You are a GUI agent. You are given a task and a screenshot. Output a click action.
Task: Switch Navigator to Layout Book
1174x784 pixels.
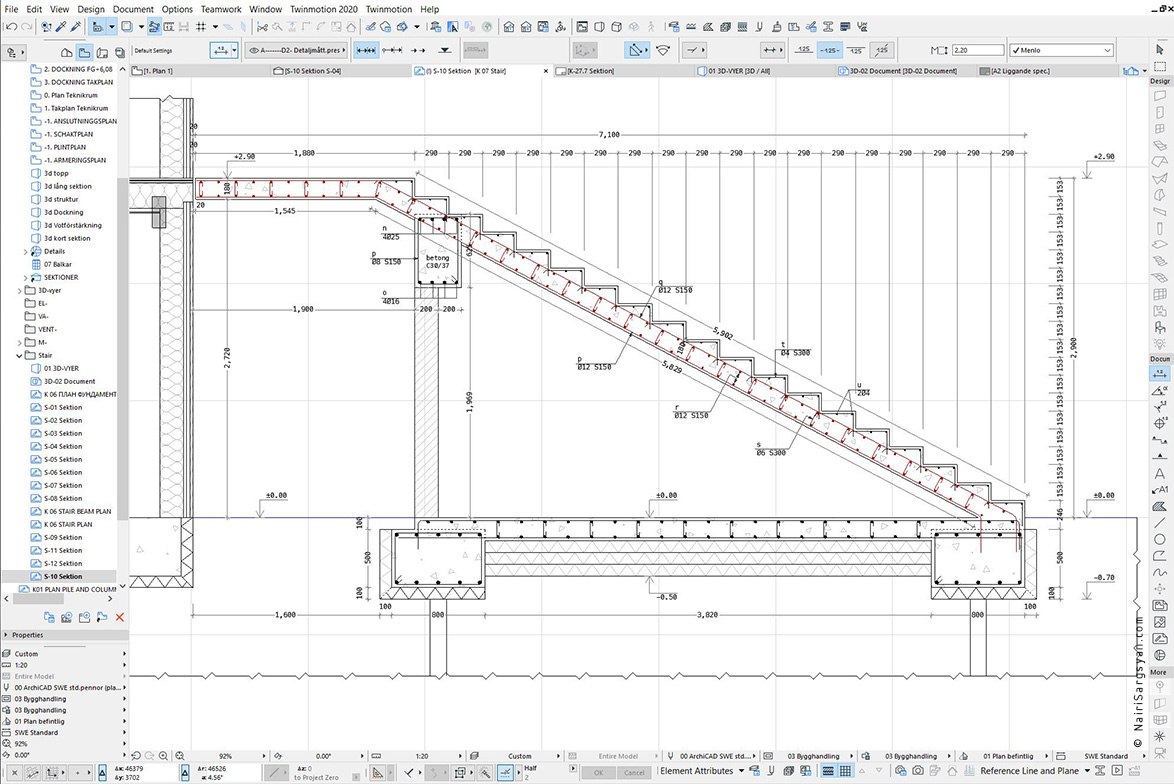[x=103, y=52]
